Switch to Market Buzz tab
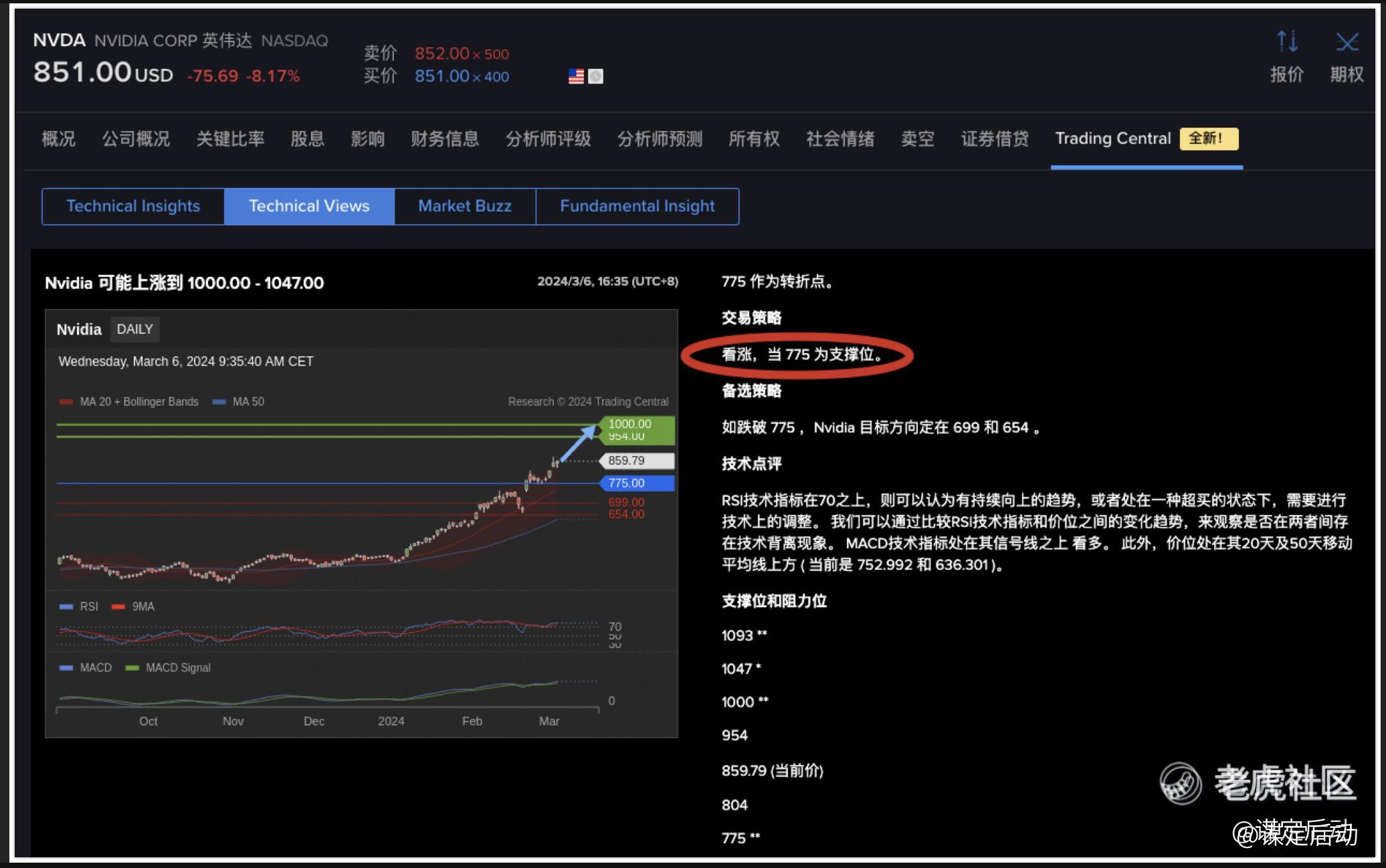 464,206
